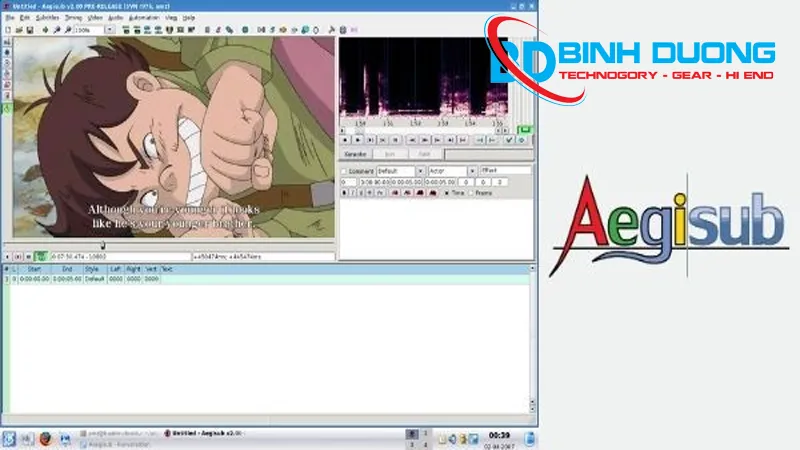The height and width of the screenshot is (450, 800).
Task: Select the rotate Z visual tool
Action: [7, 63]
